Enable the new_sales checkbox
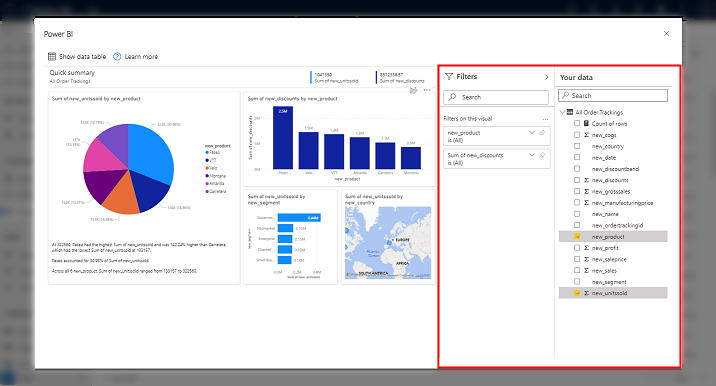716x386 pixels. click(577, 270)
